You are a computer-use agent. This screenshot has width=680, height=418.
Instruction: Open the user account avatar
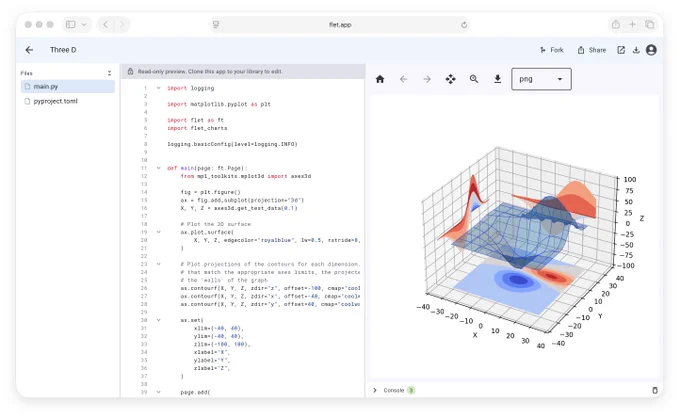651,50
